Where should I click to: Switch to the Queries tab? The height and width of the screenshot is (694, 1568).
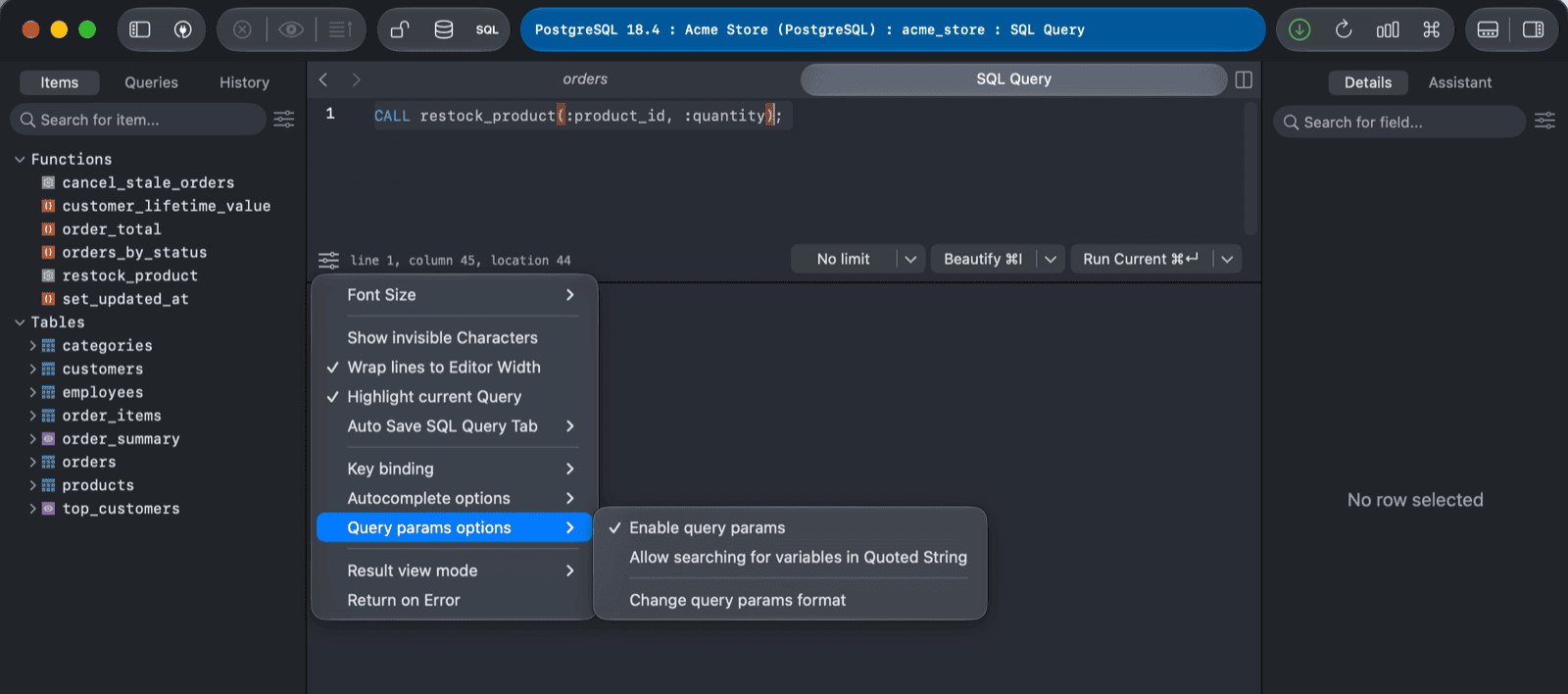[x=151, y=82]
